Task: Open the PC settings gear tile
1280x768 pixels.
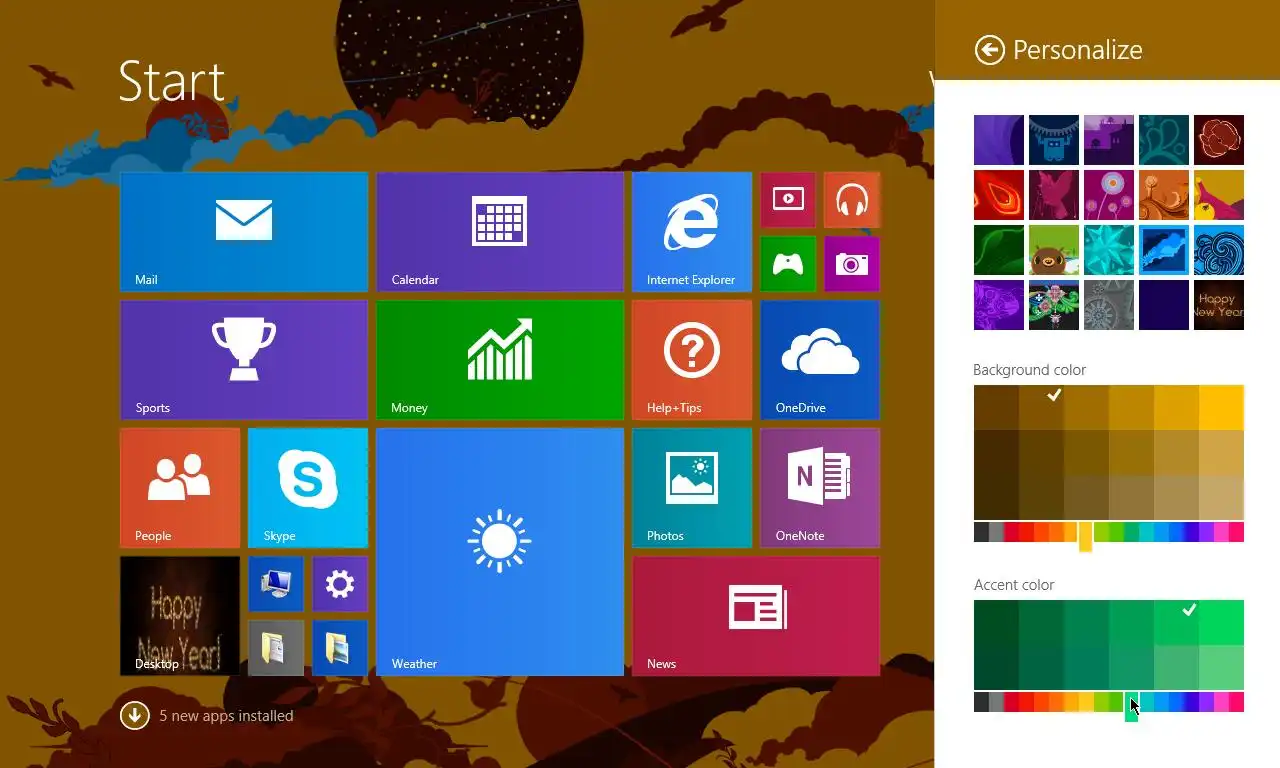Action: (340, 584)
